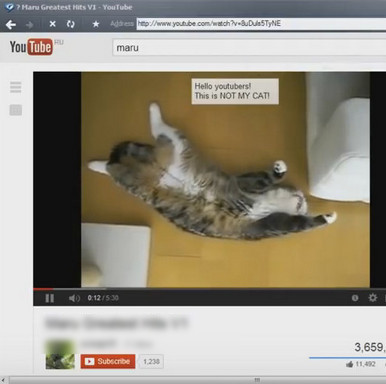This screenshot has width=386, height=384.
Task: Mute the video with the speaker icon
Action: coord(74,298)
